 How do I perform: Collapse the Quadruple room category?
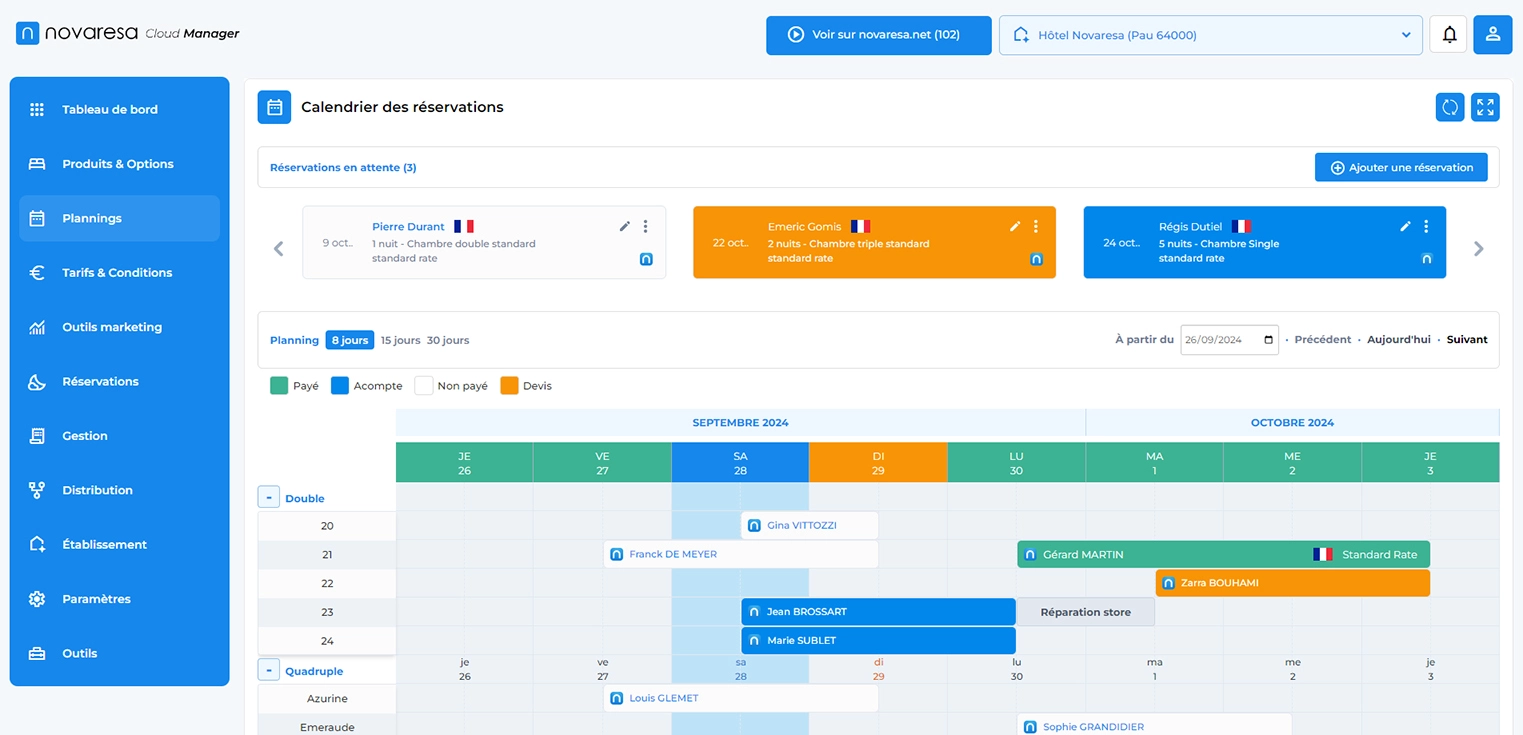(268, 669)
